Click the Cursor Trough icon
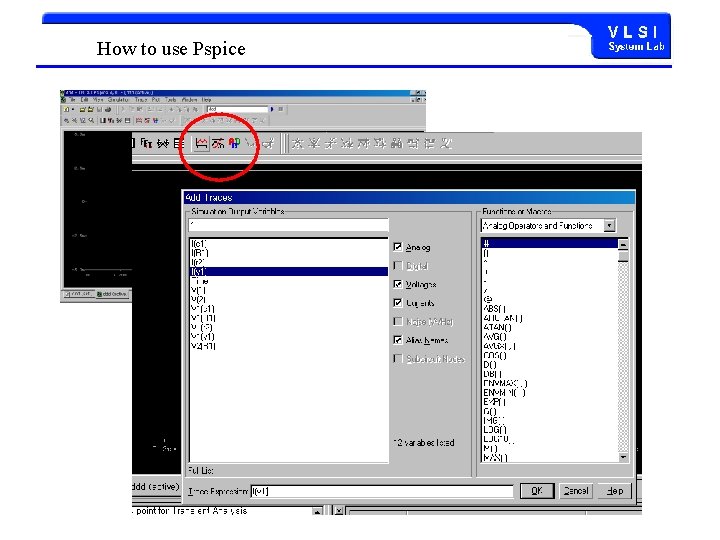 coord(314,143)
